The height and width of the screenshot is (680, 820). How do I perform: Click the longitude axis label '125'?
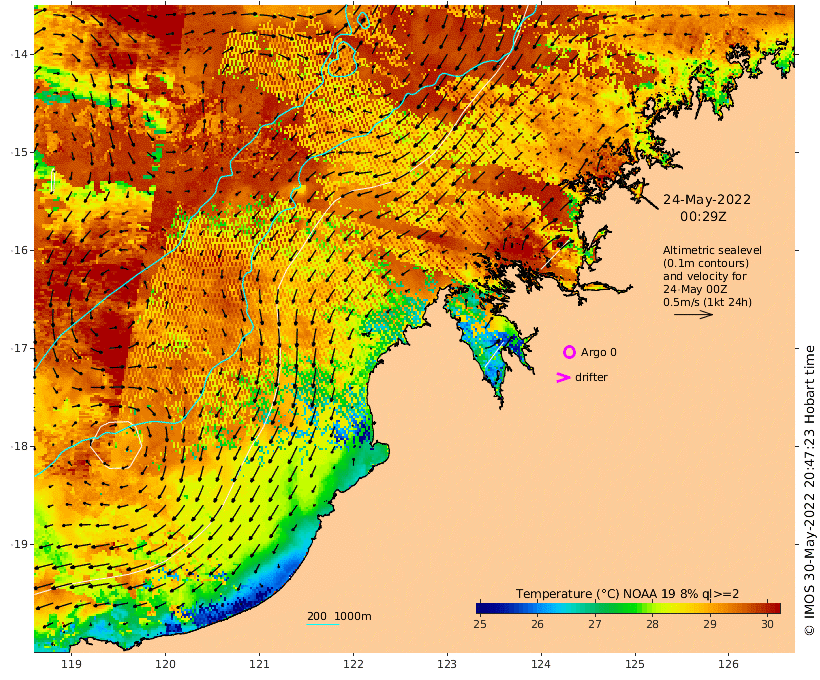635,664
